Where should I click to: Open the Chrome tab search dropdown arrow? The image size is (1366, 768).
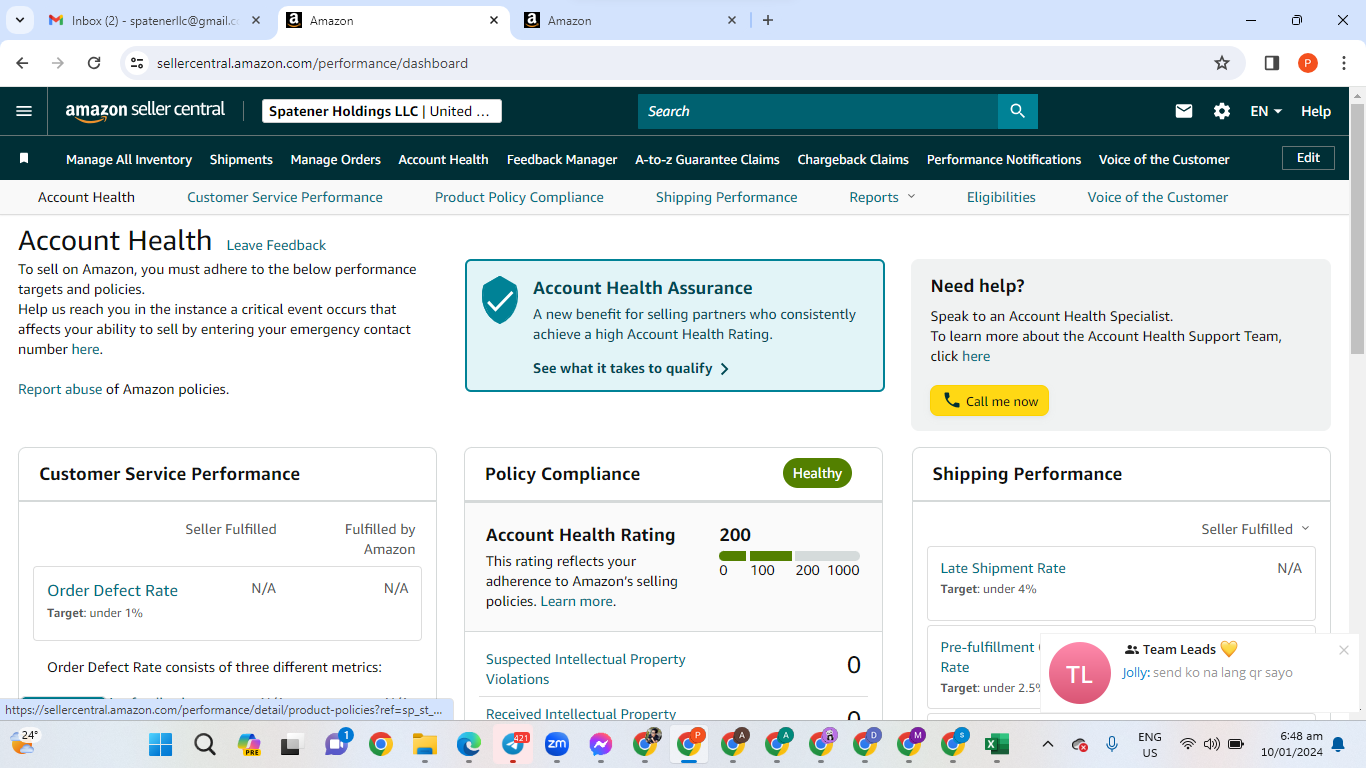(x=19, y=20)
